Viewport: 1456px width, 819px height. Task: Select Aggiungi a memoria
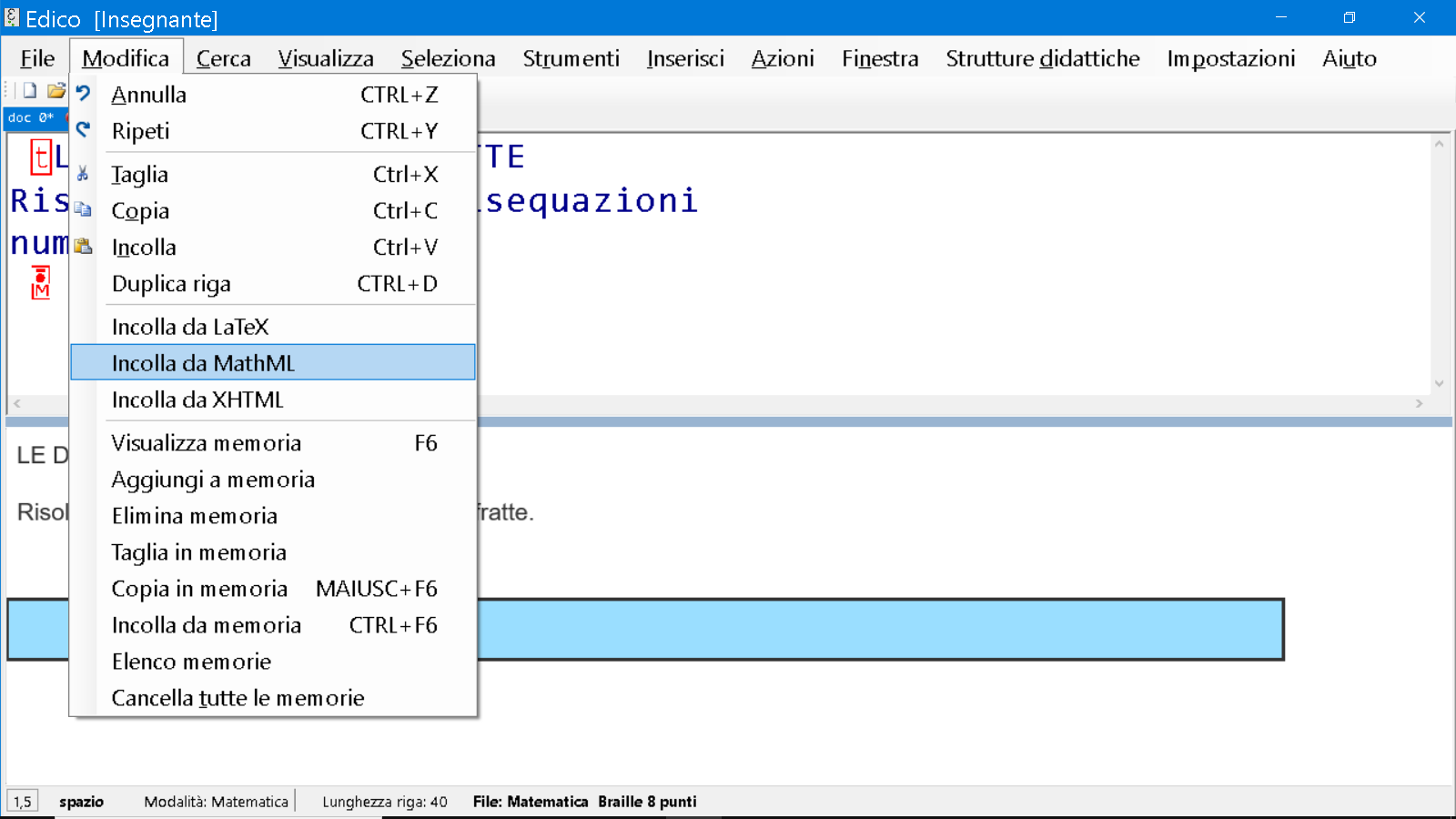pyautogui.click(x=273, y=479)
